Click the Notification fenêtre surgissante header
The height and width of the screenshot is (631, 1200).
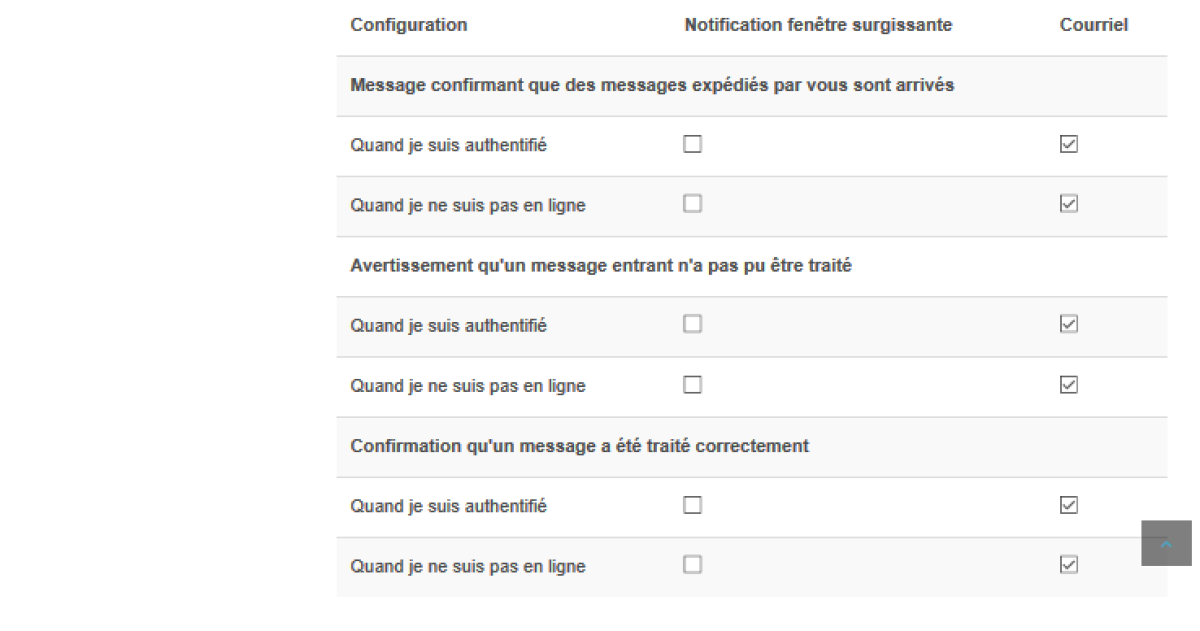[818, 25]
